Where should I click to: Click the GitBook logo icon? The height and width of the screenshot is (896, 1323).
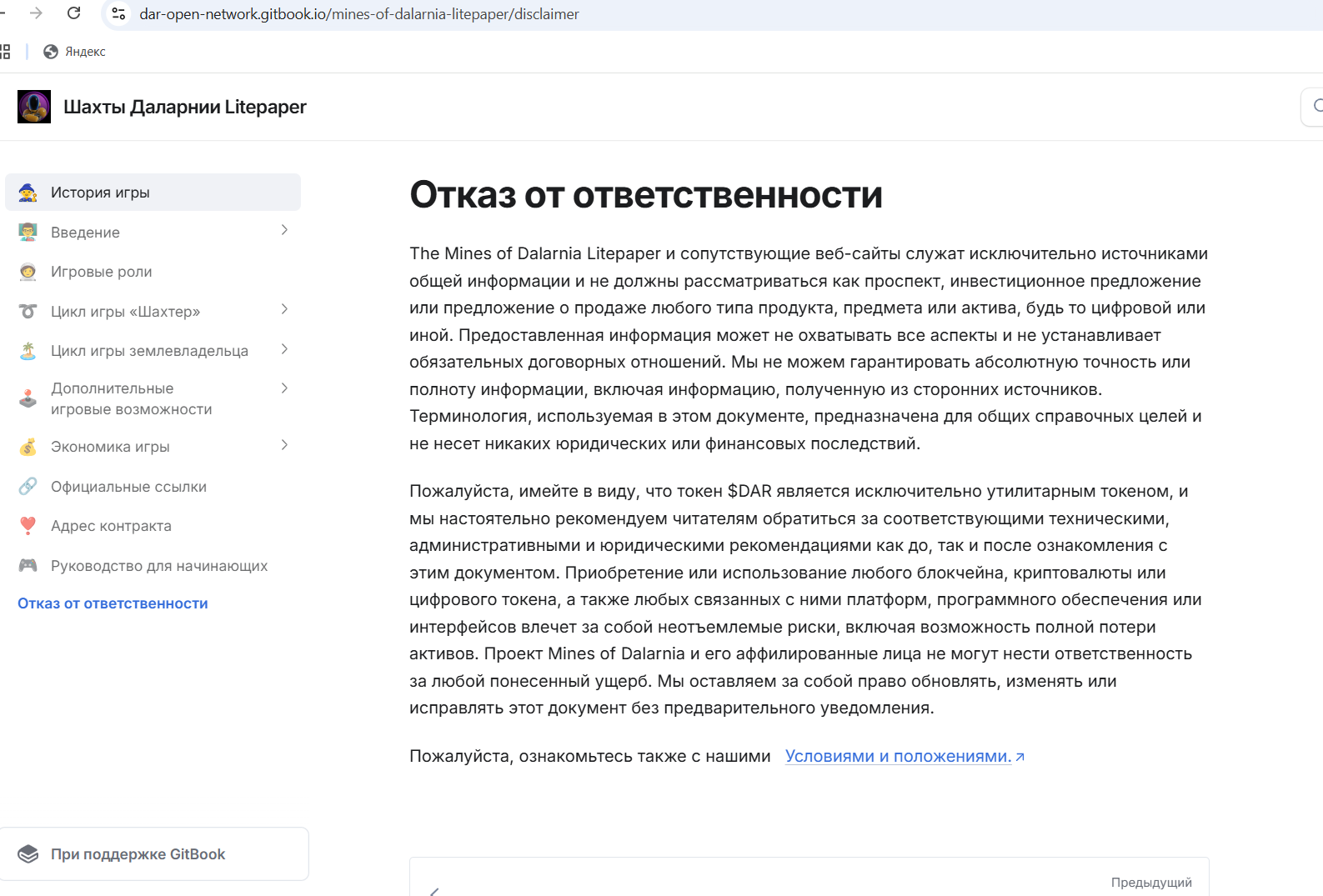28,854
